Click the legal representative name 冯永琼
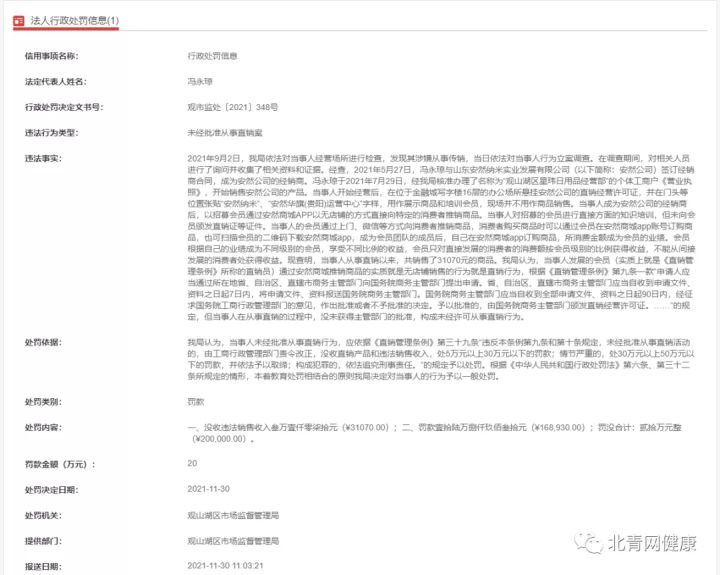This screenshot has width=720, height=575. (200, 82)
